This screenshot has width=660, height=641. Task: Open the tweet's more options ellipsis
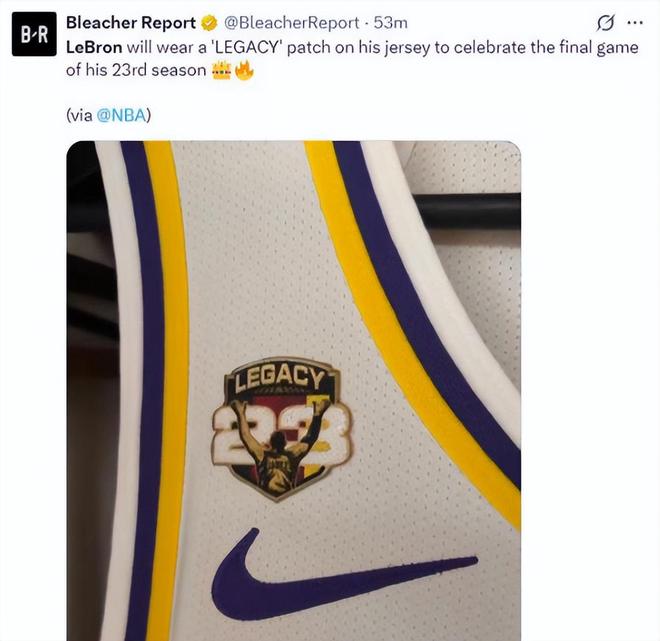634,23
